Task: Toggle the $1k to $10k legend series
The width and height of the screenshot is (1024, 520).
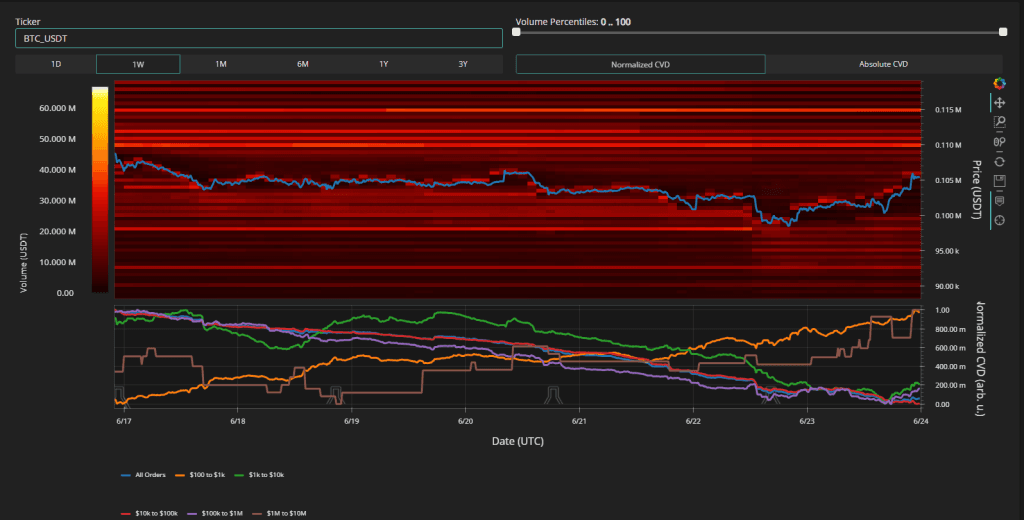Action: tap(259, 475)
